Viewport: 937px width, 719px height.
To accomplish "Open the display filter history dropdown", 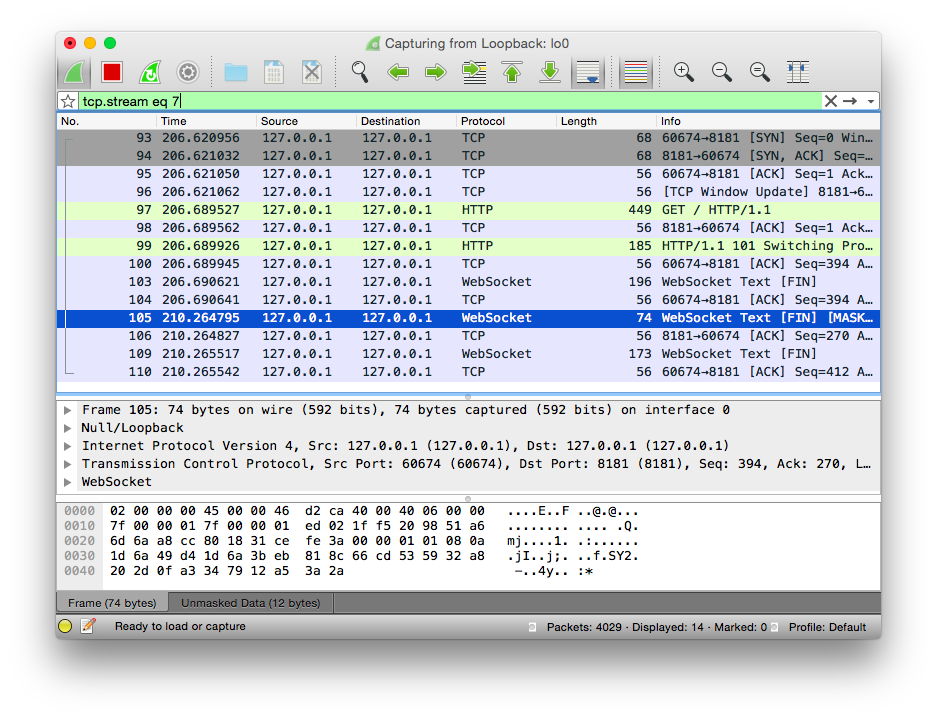I will pos(871,101).
